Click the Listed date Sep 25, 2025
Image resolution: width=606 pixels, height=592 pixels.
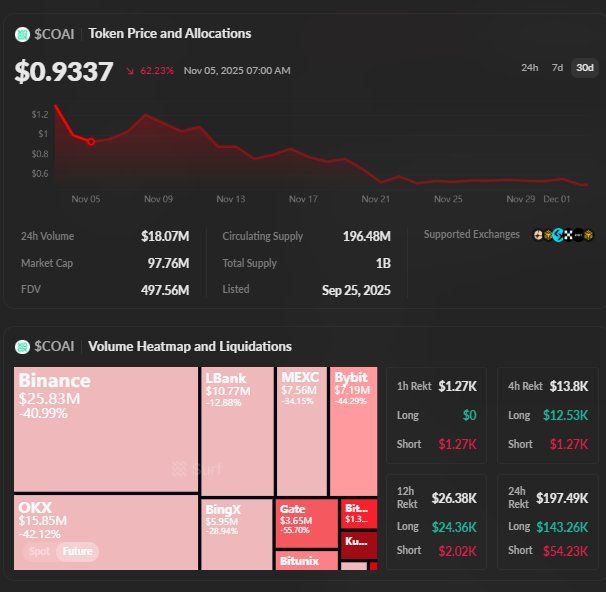pos(356,290)
